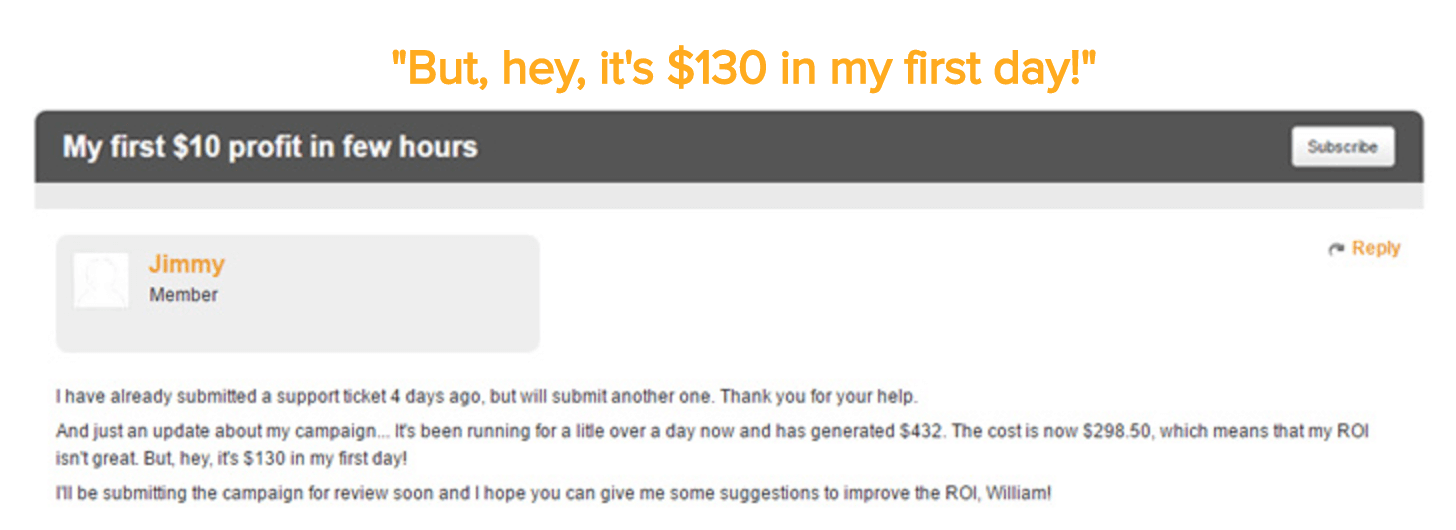Click Jimmy's blank avatar image
Image resolution: width=1456 pixels, height=530 pixels.
coord(101,280)
